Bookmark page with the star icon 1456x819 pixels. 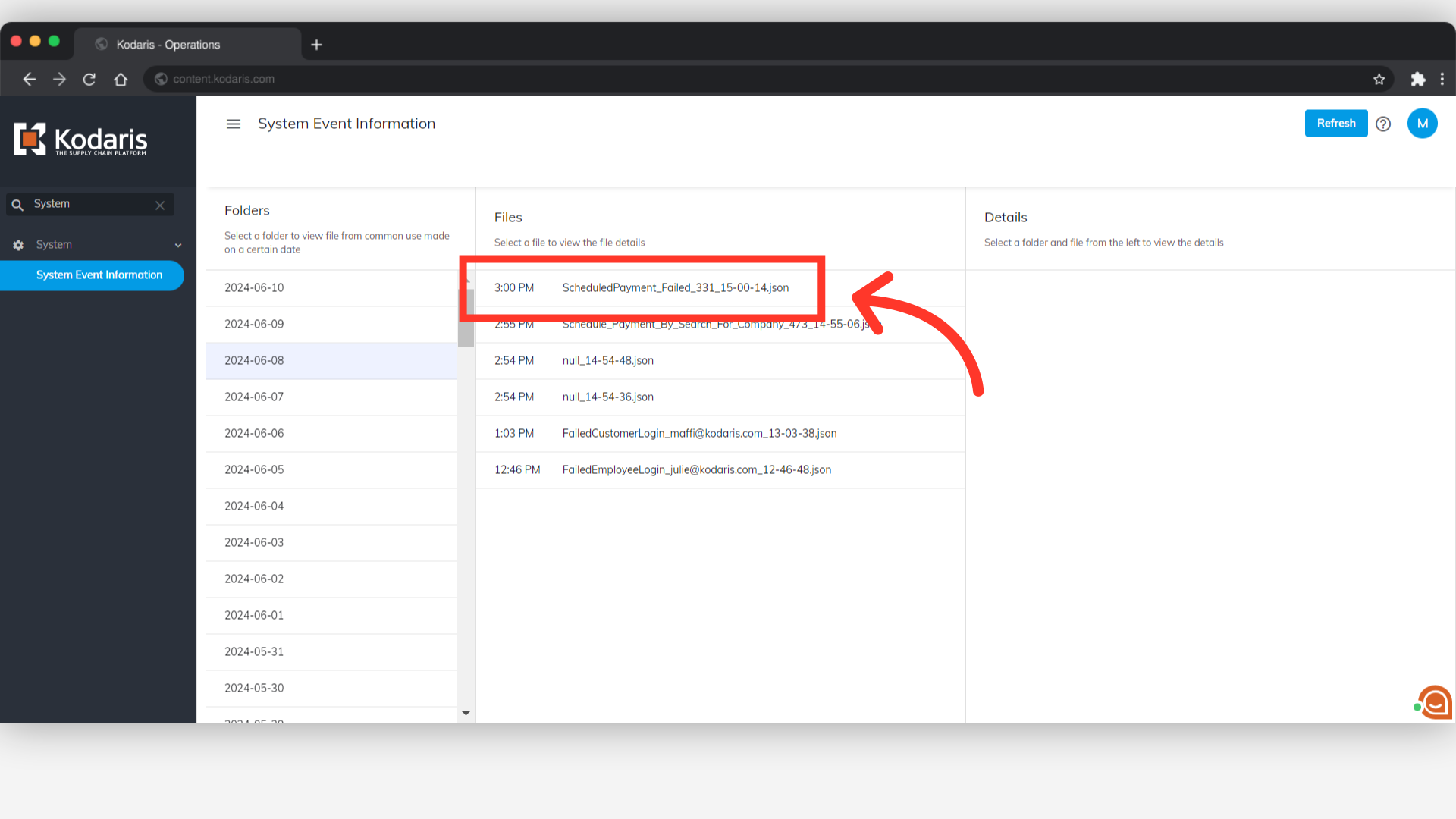click(x=1379, y=79)
